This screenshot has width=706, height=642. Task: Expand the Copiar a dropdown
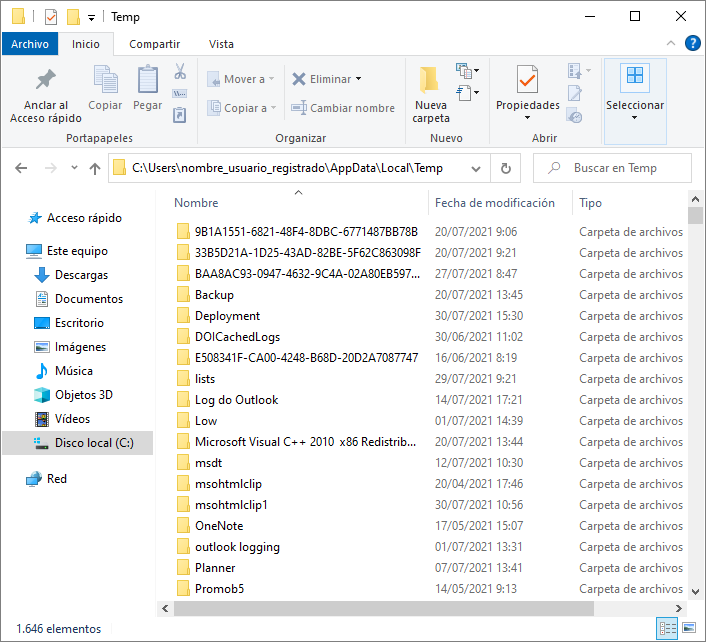coord(273,108)
